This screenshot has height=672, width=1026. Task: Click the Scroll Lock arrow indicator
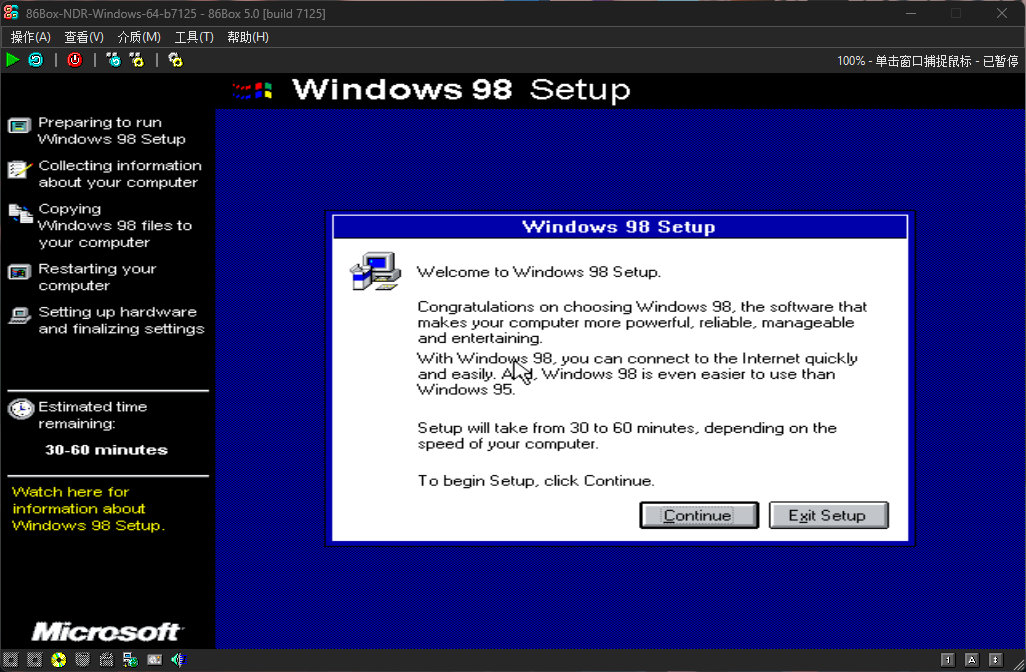(x=995, y=660)
